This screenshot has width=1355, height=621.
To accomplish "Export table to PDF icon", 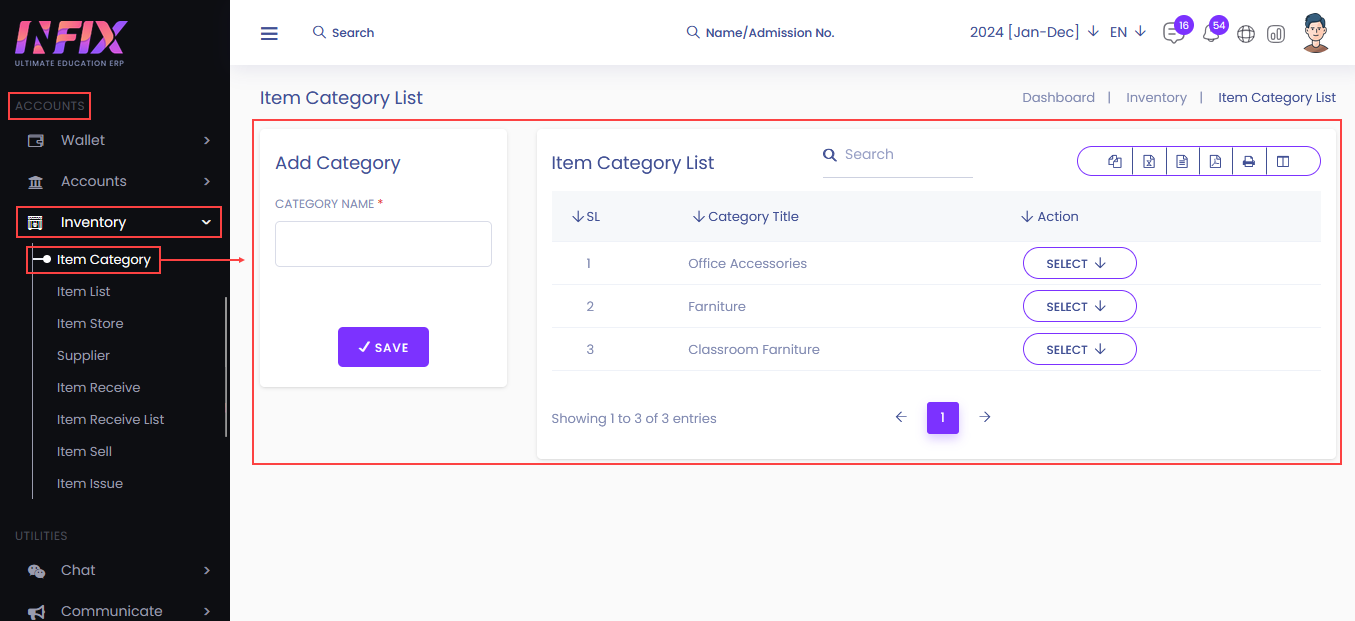I will tap(1215, 161).
